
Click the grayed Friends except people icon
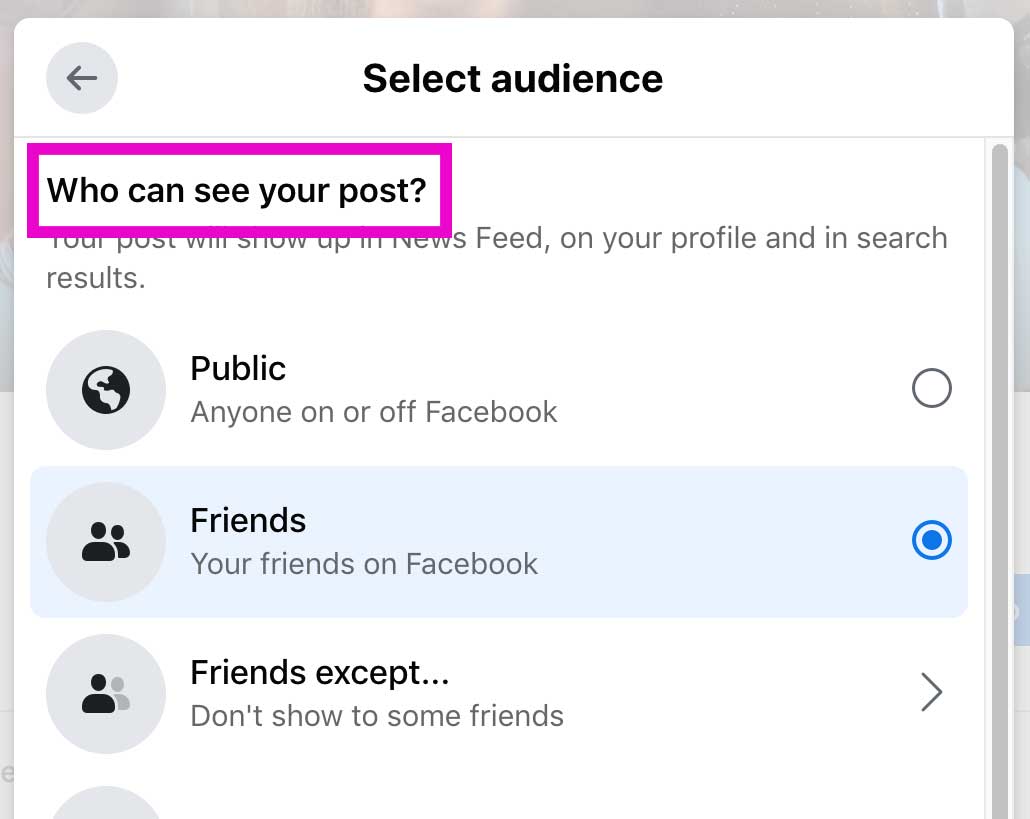coord(106,693)
